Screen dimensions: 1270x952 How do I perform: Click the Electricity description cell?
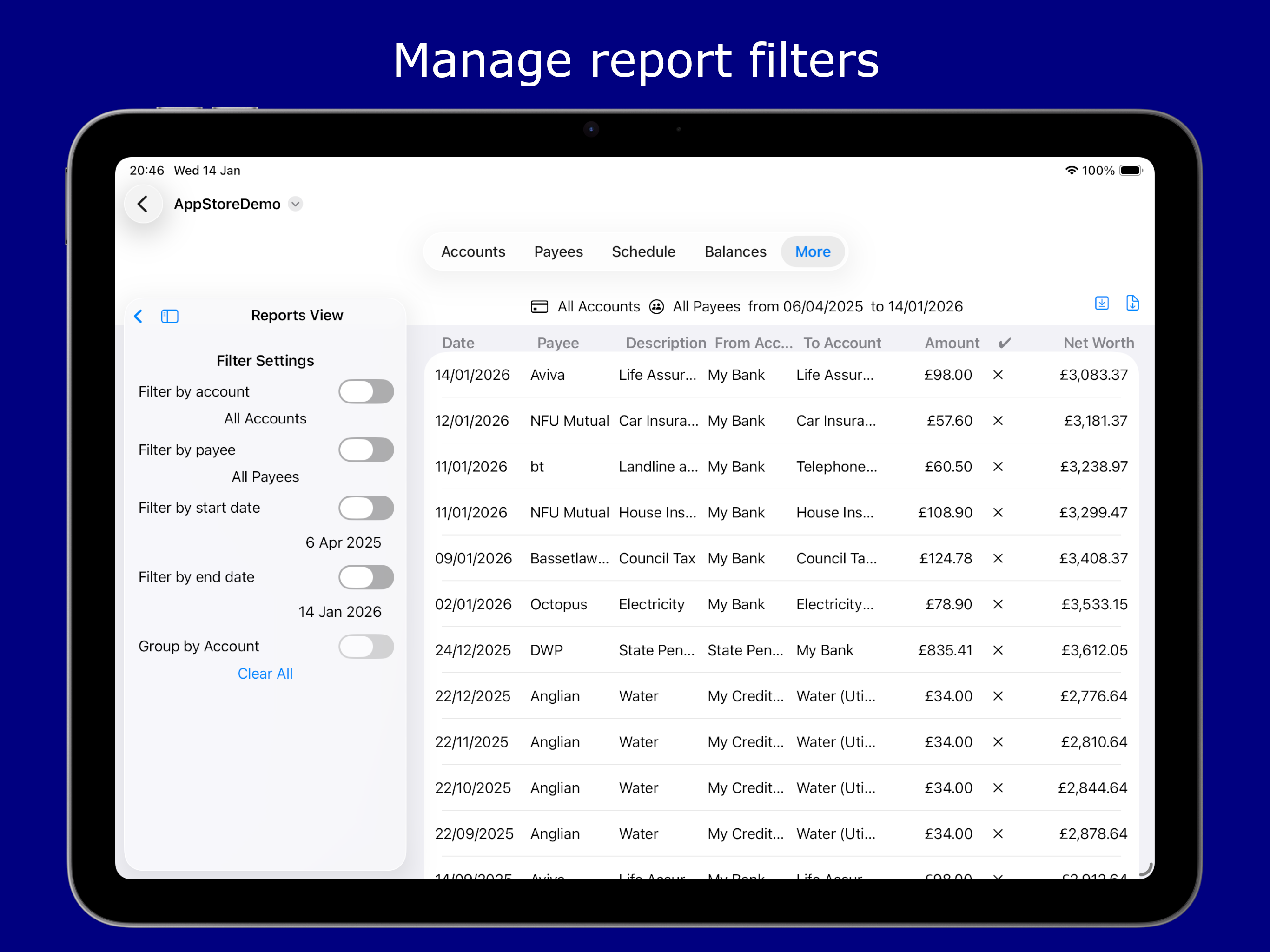[x=652, y=605]
